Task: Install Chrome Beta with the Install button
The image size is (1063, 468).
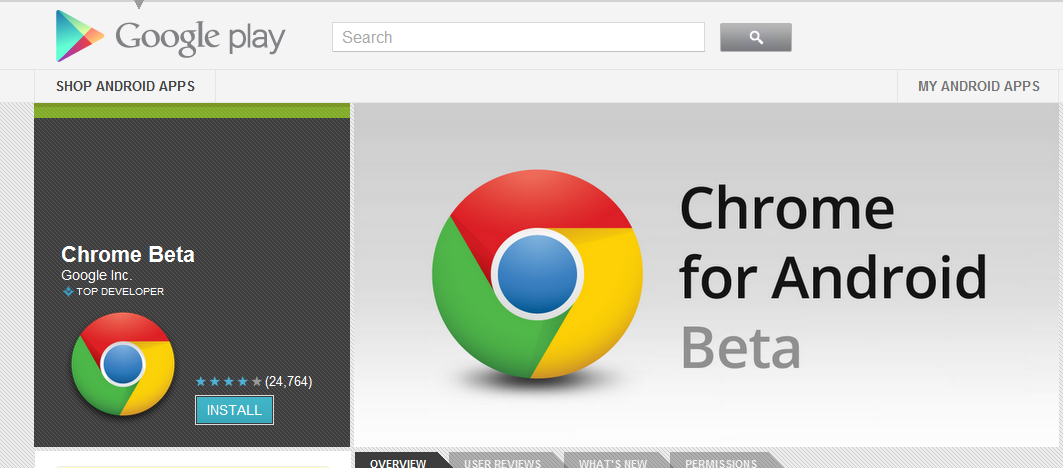Action: pos(234,410)
